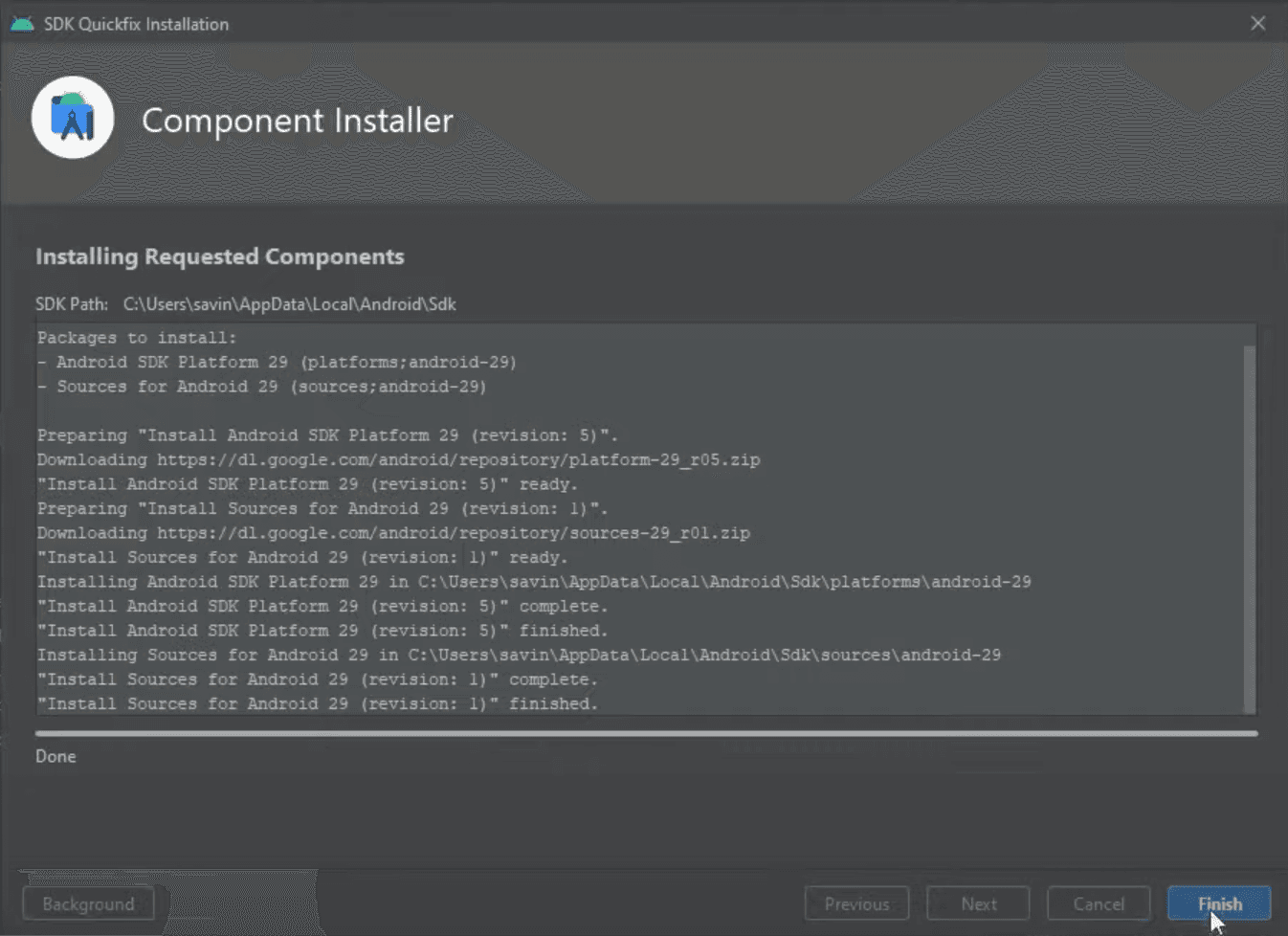Click the Done status label
This screenshot has width=1288, height=936.
coord(55,756)
